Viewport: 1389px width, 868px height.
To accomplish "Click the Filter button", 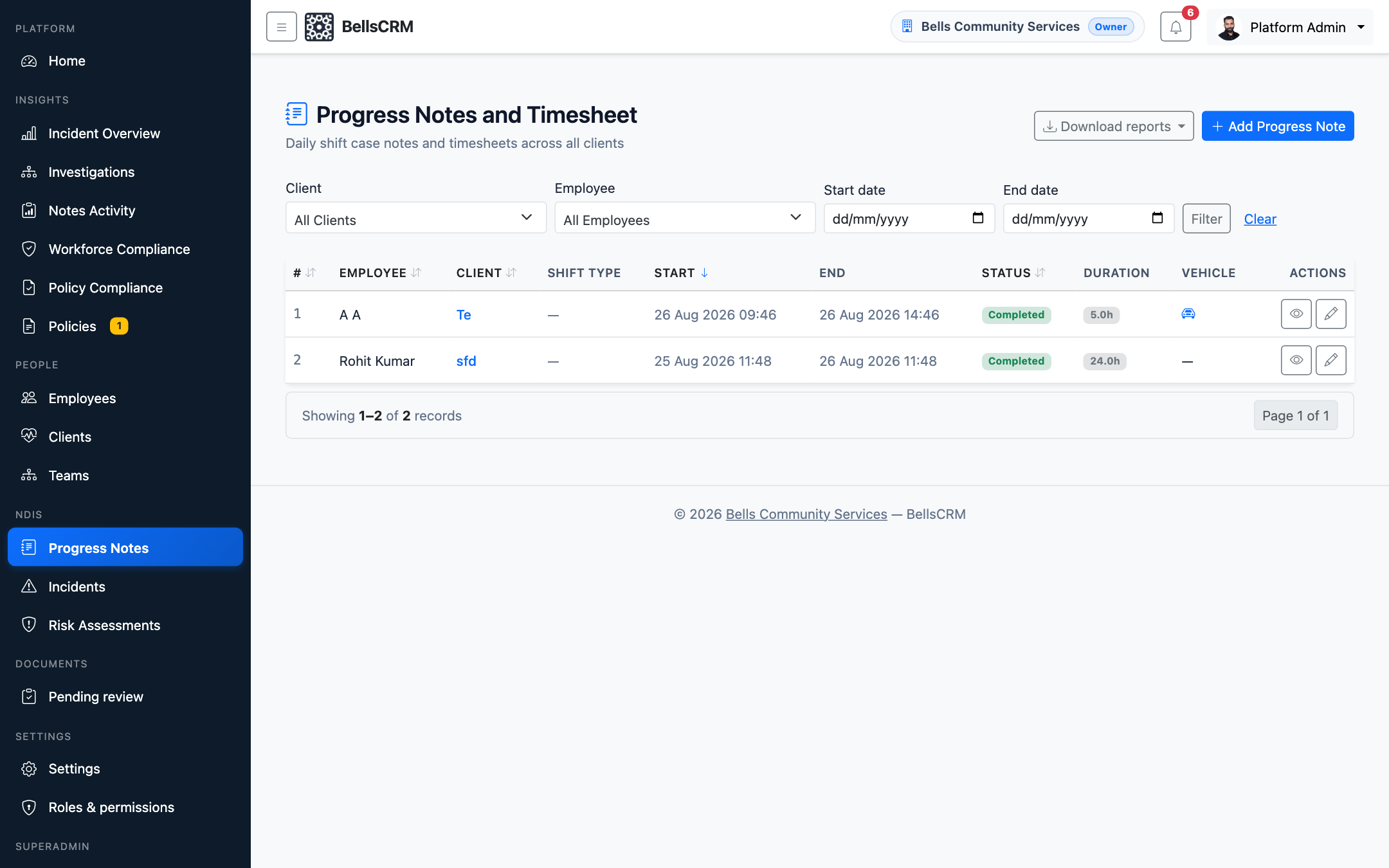I will point(1206,219).
